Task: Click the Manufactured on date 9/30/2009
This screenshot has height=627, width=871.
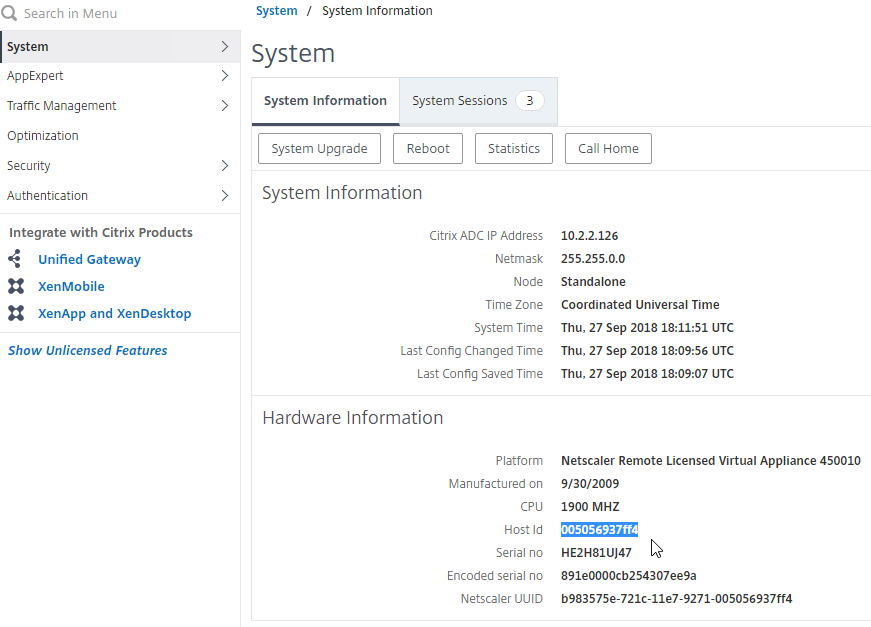Action: pyautogui.click(x=590, y=484)
